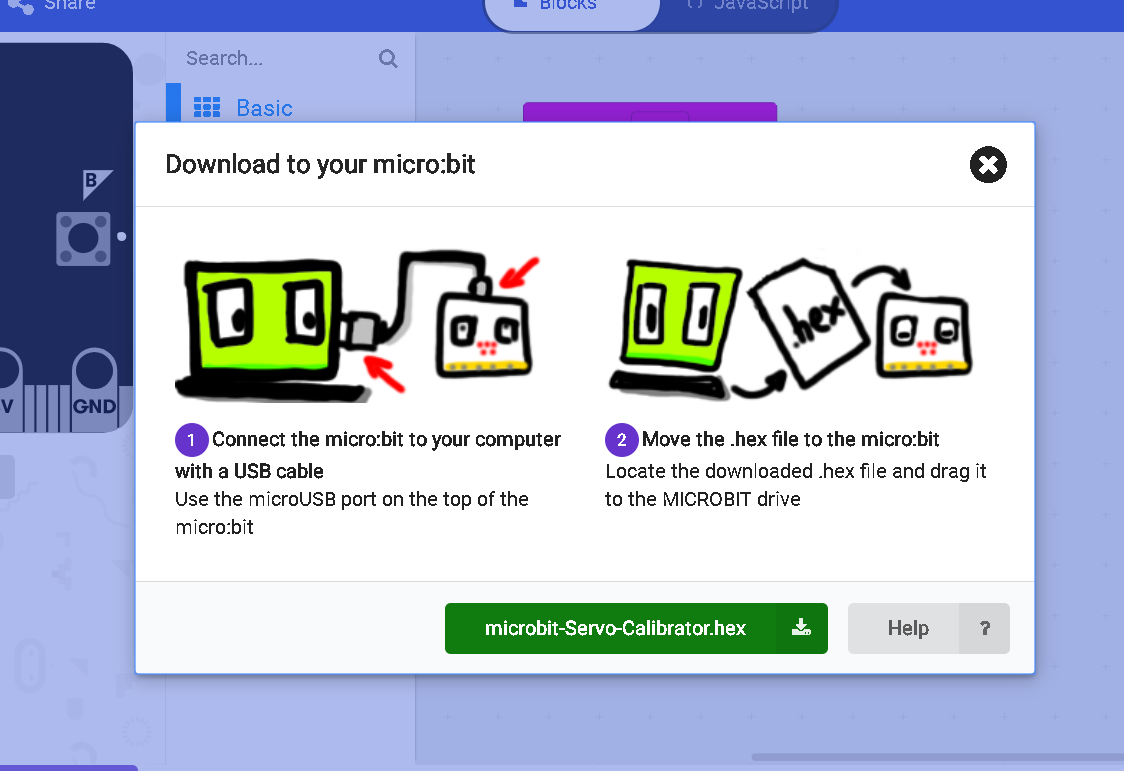Click the 'Connect the micro:bit to your computer' heading
This screenshot has width=1124, height=771.
[x=368, y=454]
